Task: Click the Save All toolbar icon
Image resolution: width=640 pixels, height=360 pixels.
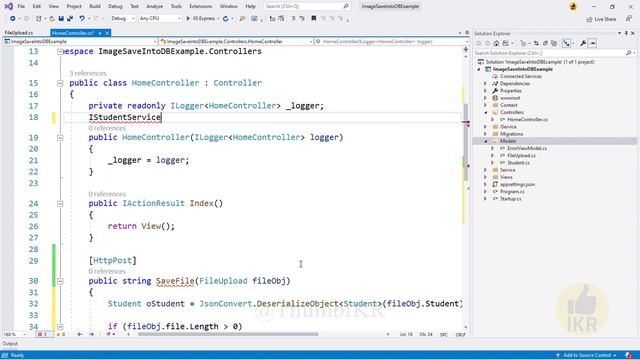Action: [x=70, y=19]
